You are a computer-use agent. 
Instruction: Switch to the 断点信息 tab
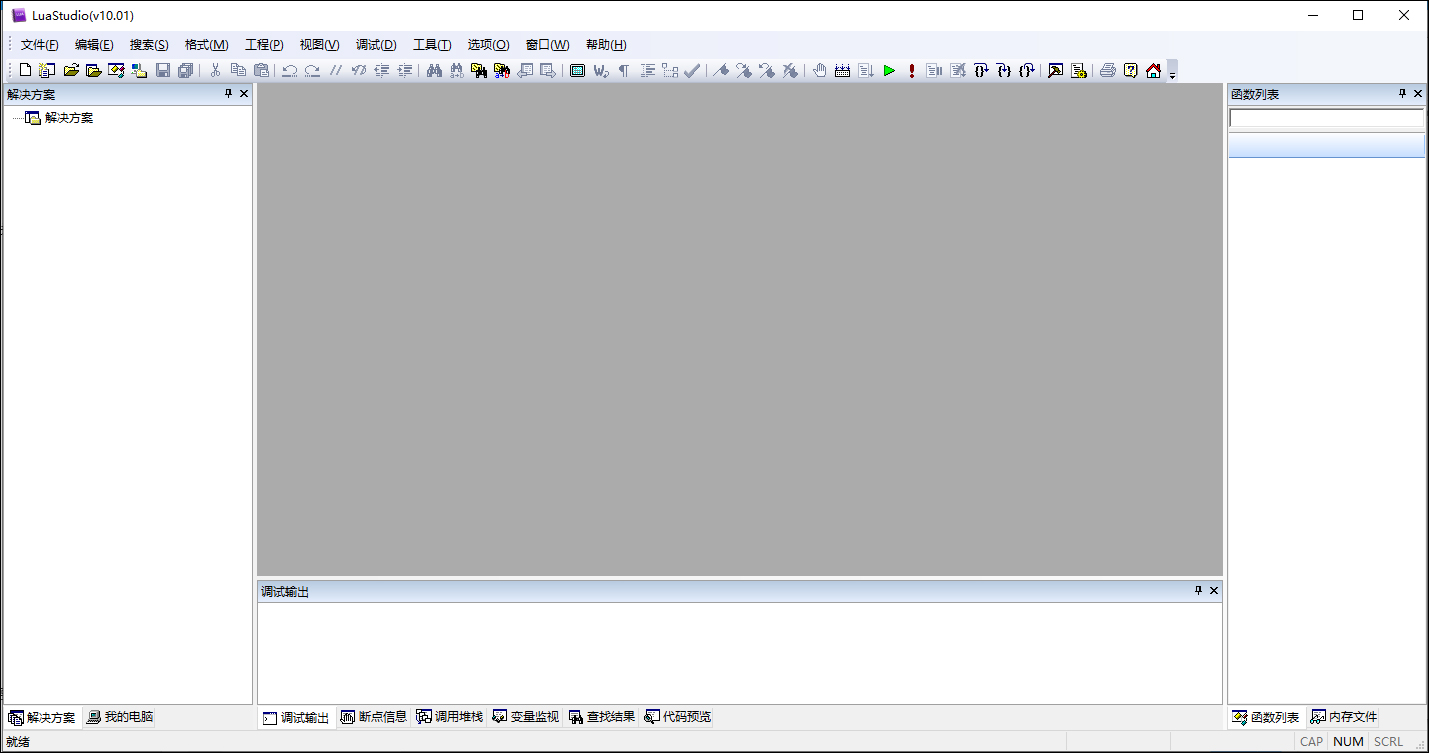pyautogui.click(x=374, y=717)
